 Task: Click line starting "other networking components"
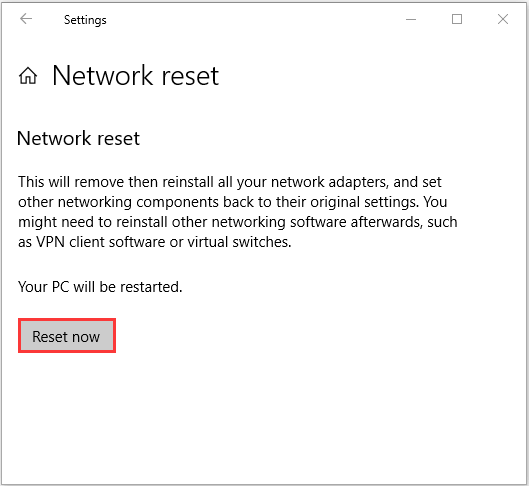pyautogui.click(x=233, y=202)
